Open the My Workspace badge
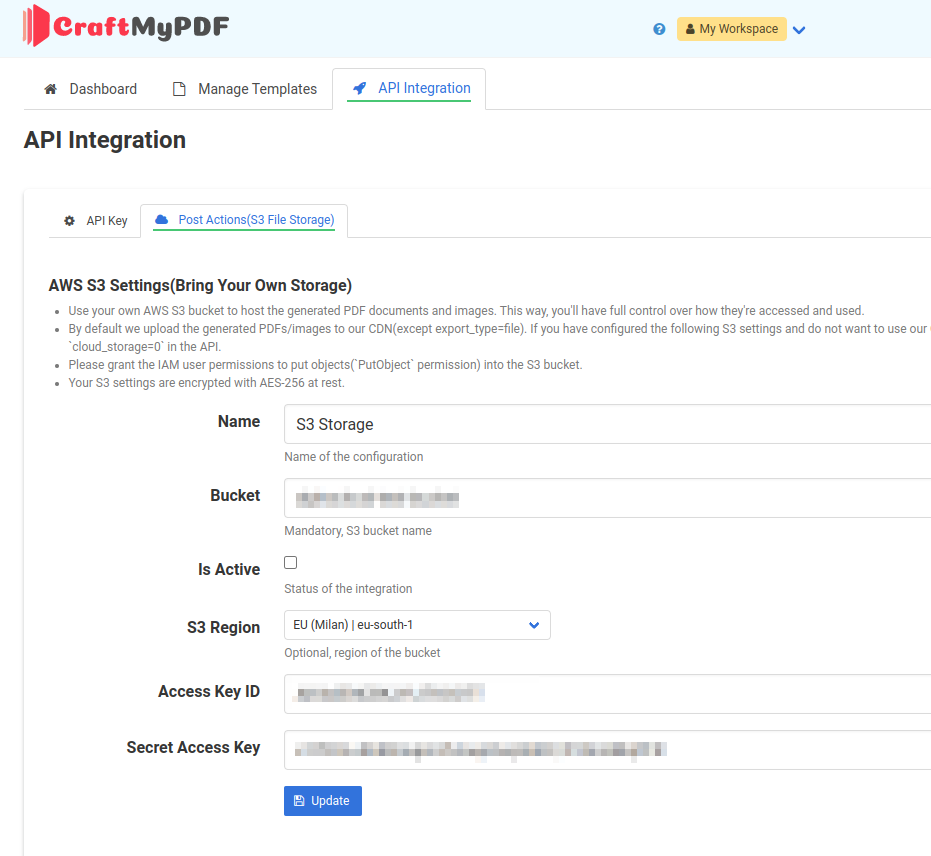The image size is (931, 856). tap(732, 29)
